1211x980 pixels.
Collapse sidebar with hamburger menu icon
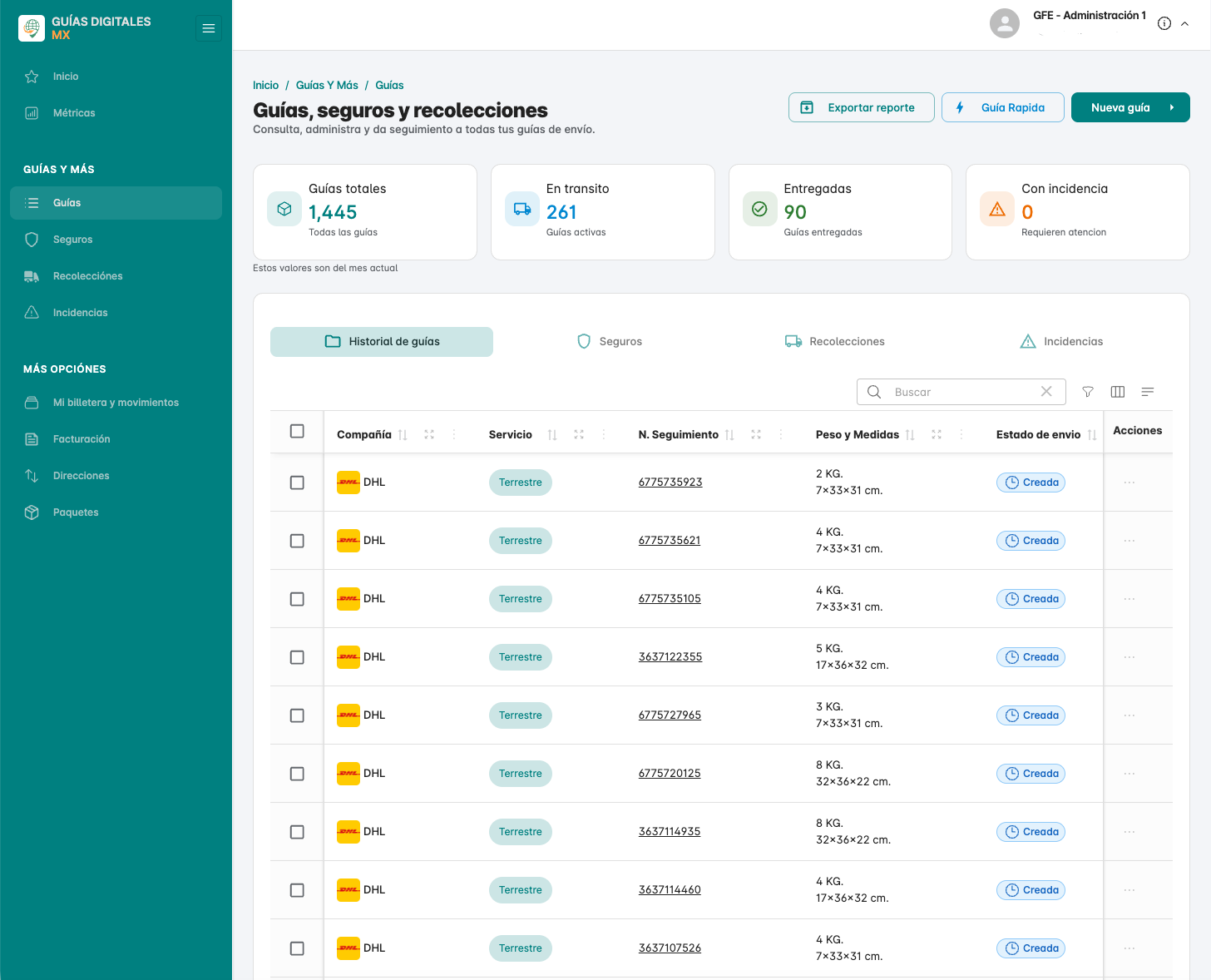[209, 28]
